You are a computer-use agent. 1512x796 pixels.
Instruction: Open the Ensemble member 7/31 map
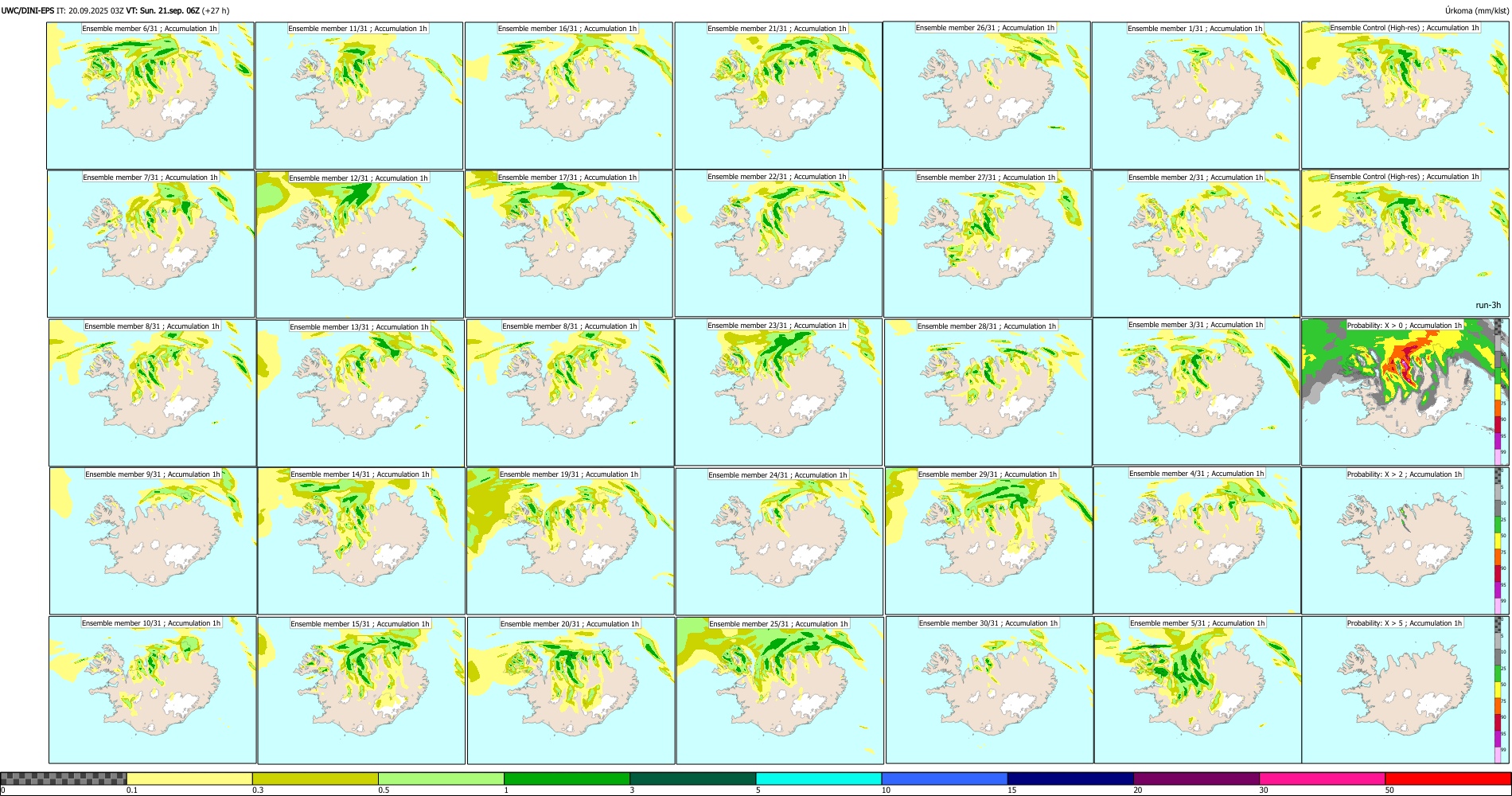[x=151, y=244]
